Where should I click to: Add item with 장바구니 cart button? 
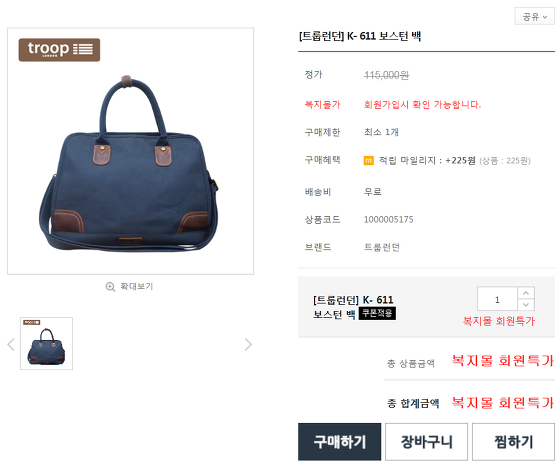click(x=426, y=442)
